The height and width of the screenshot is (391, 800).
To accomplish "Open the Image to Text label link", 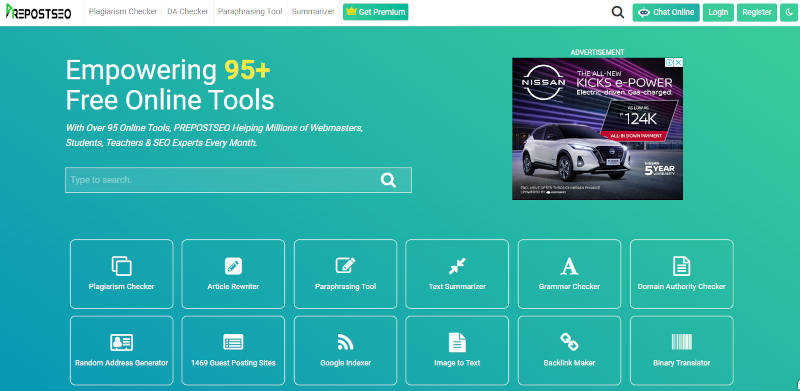I will point(457,363).
